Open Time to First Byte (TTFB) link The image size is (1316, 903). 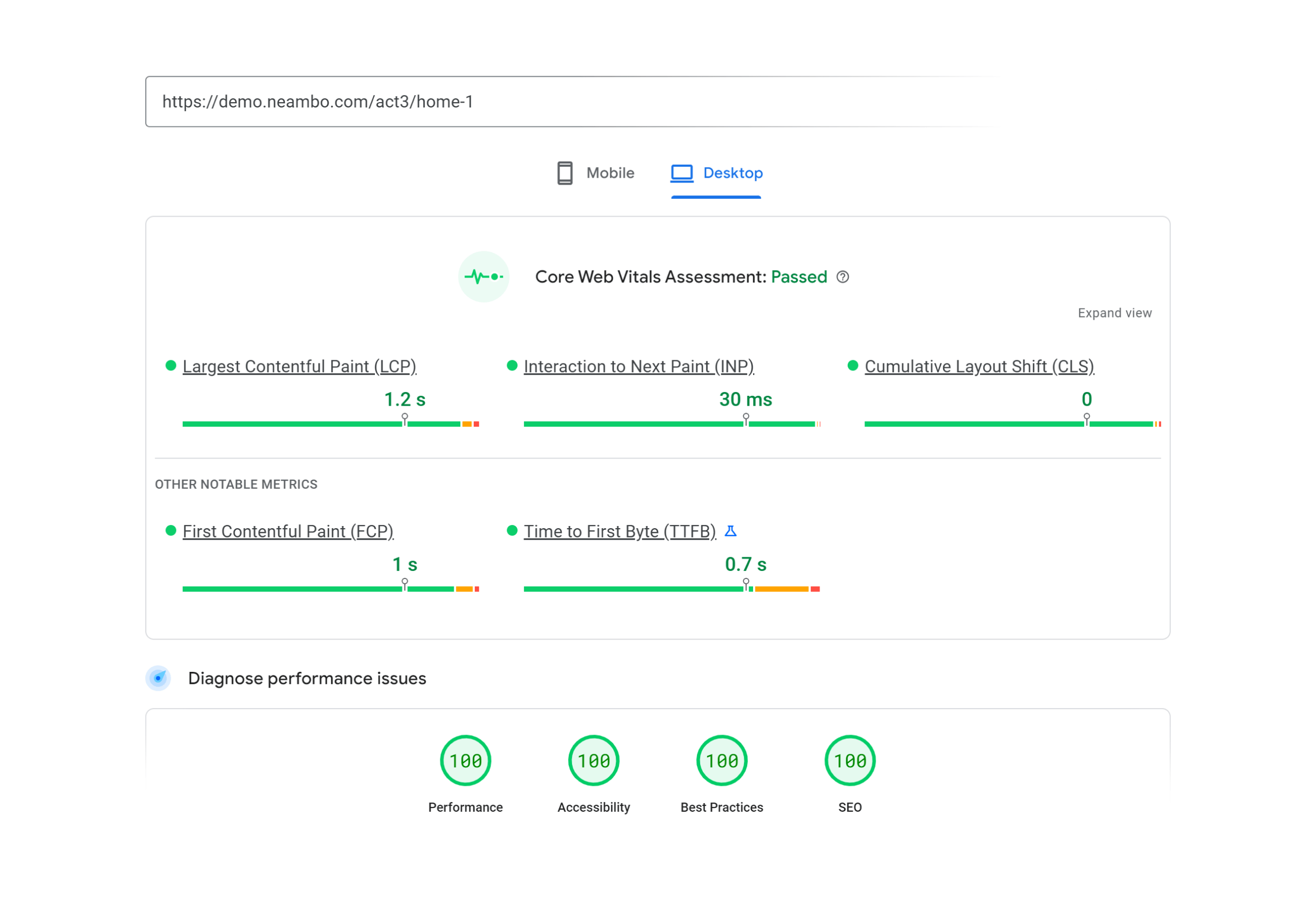pos(620,531)
